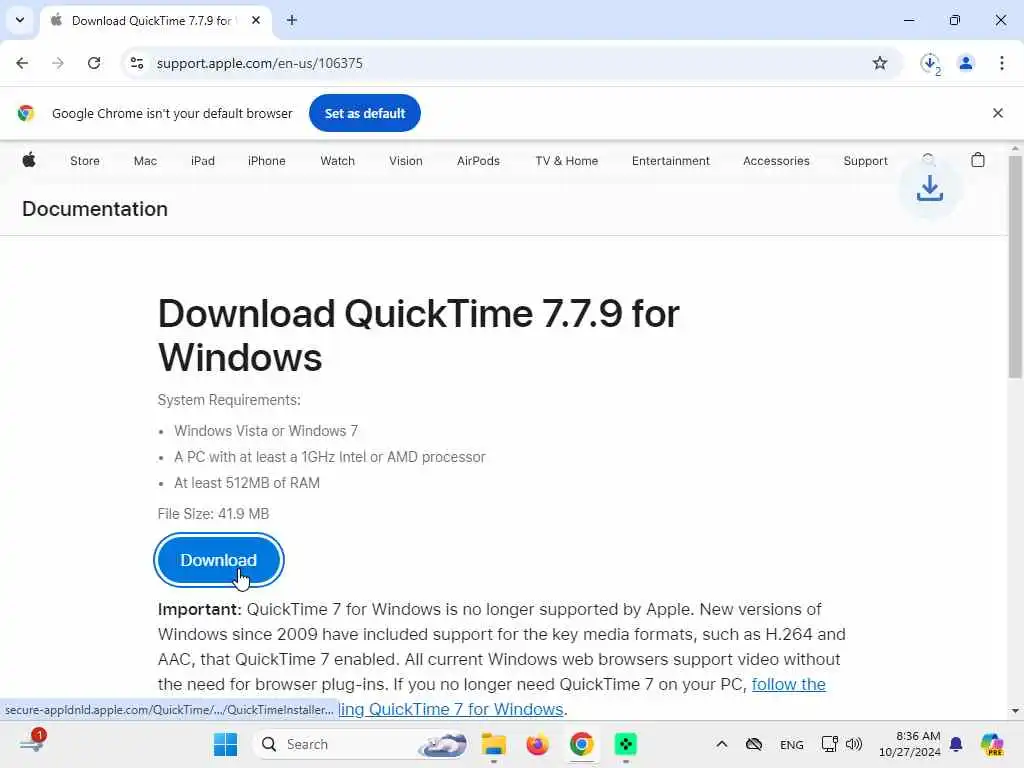Open Chrome downloads indicator in toolbar
Viewport: 1024px width, 768px height.
point(930,63)
